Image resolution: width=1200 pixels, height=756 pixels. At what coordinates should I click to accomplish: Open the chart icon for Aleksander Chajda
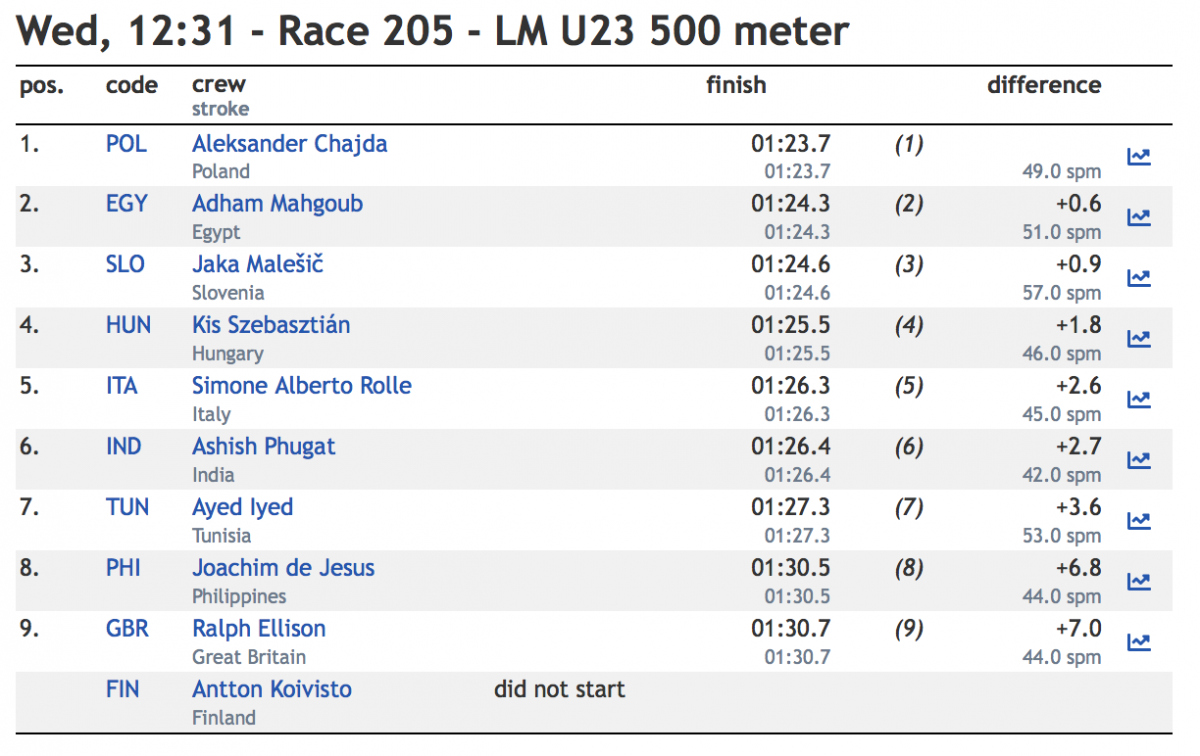pyautogui.click(x=1139, y=157)
